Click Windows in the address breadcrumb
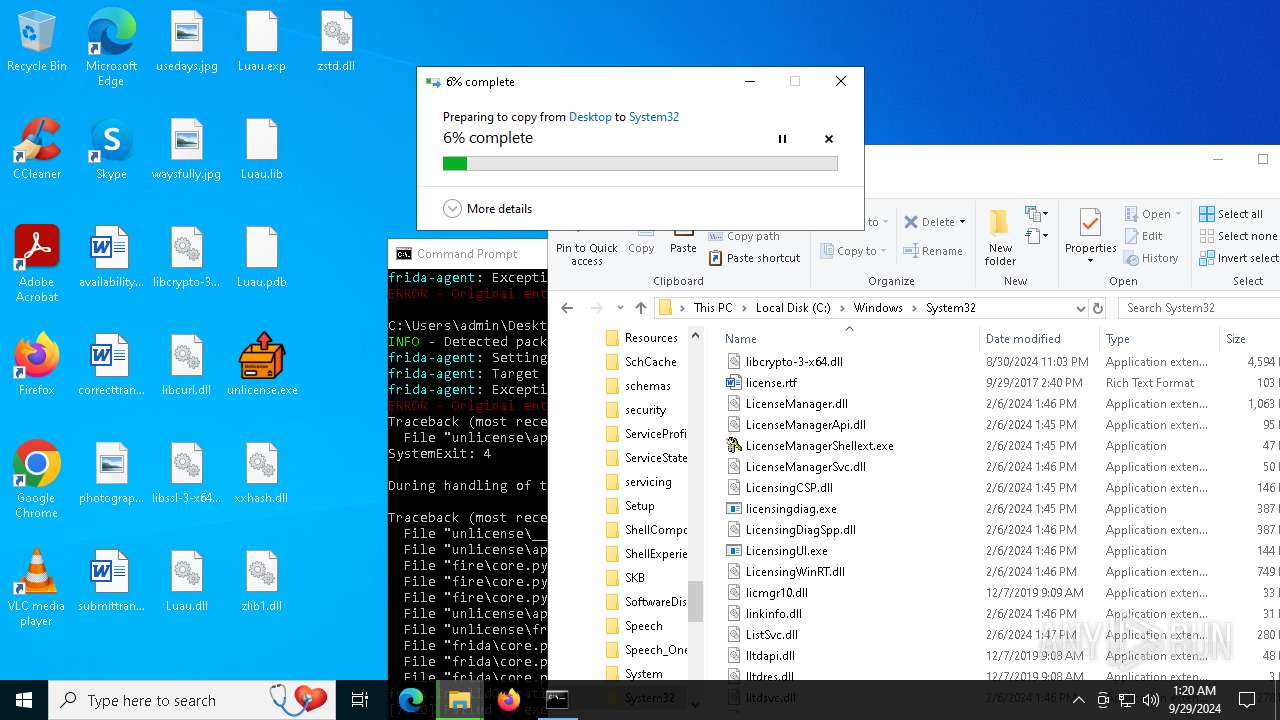The width and height of the screenshot is (1280, 720). 878,308
